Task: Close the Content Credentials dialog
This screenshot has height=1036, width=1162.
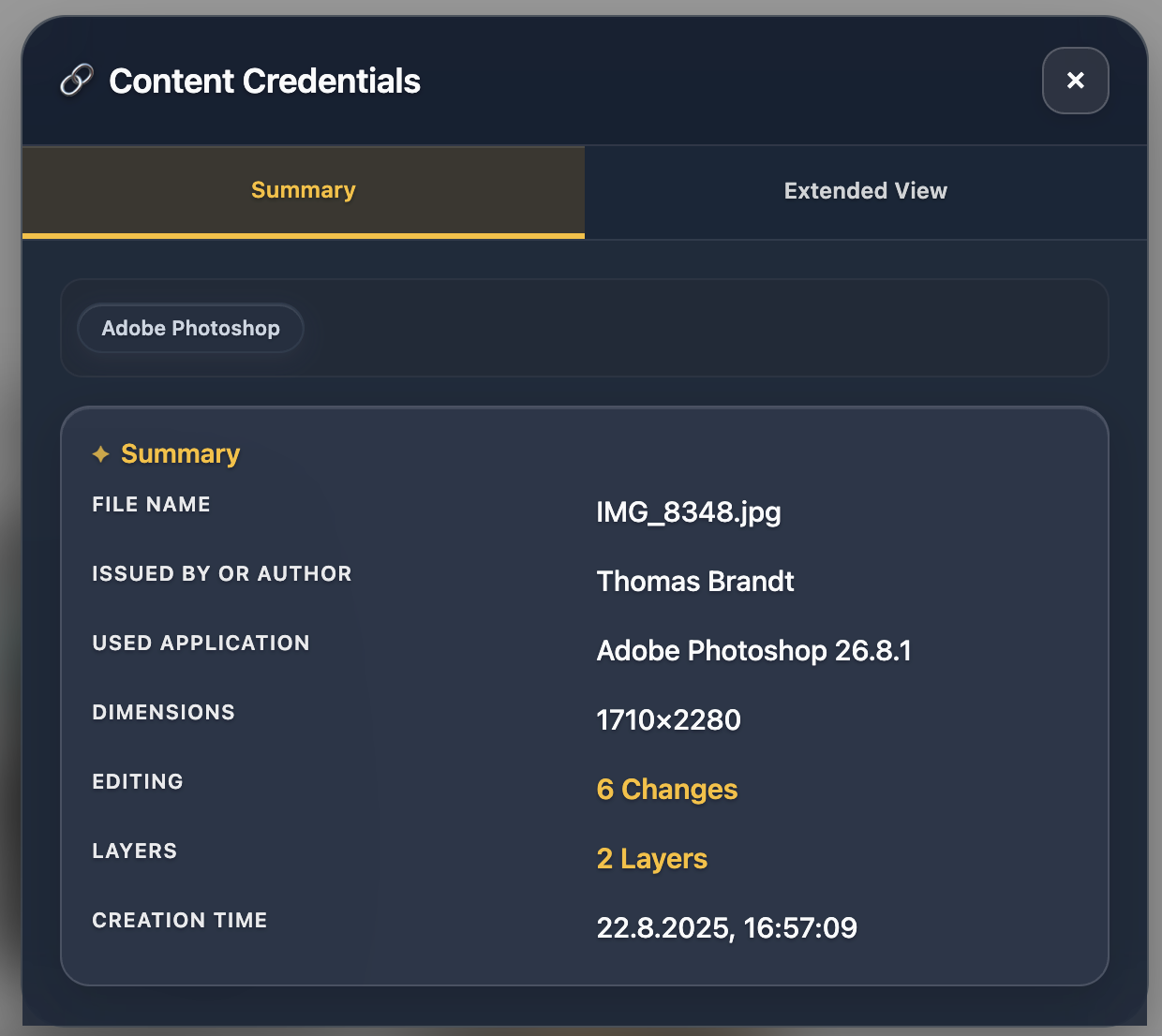Action: point(1076,81)
